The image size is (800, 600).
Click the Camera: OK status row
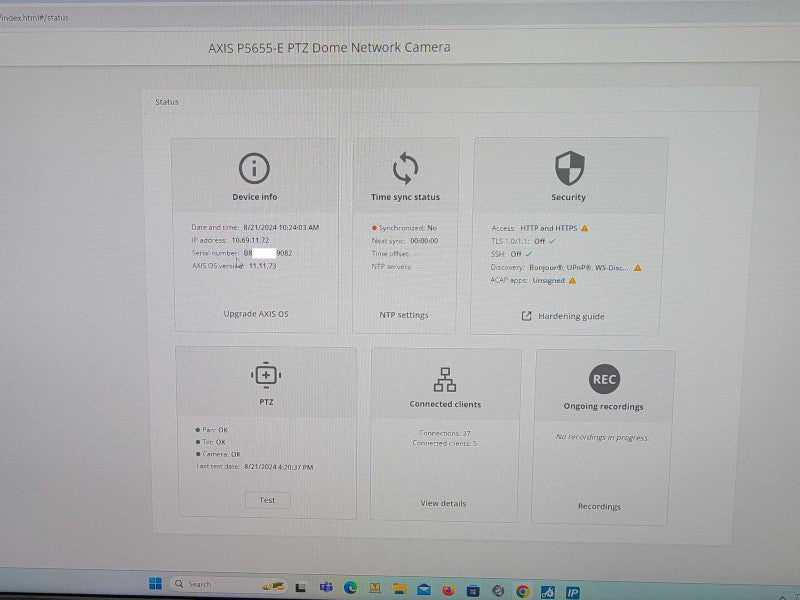tap(218, 454)
